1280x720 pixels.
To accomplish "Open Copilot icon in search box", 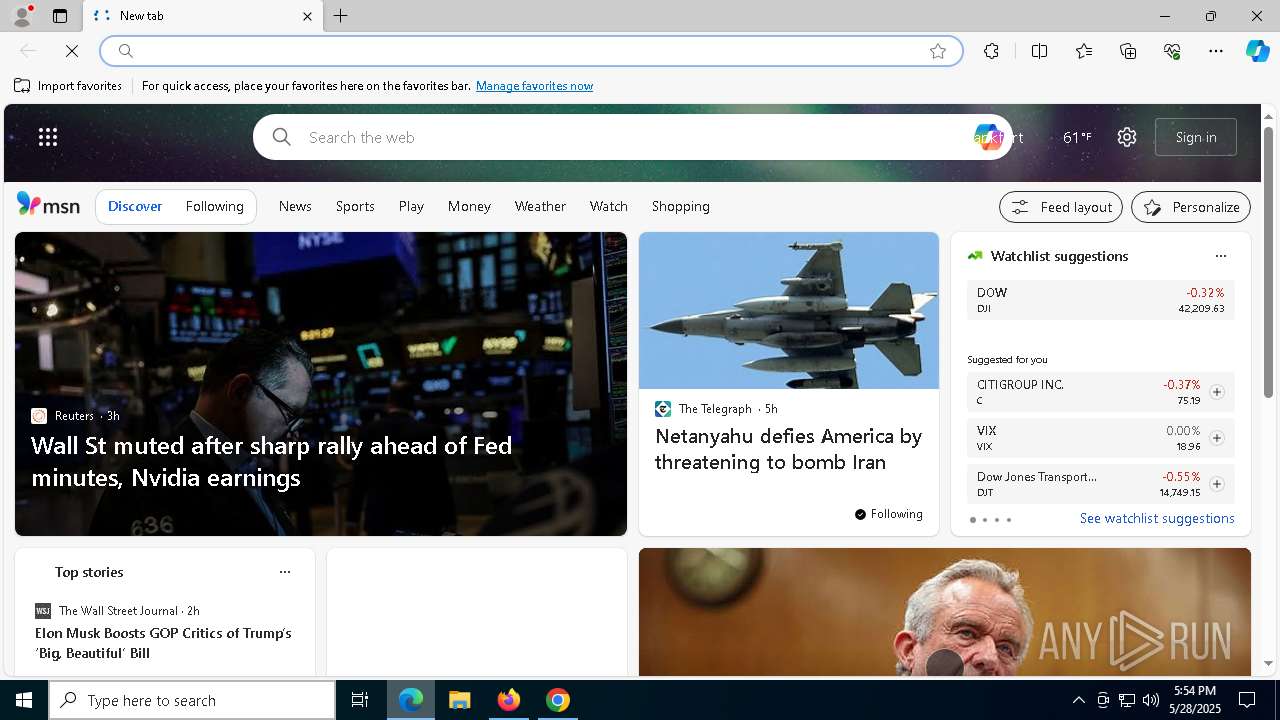I will point(987,137).
